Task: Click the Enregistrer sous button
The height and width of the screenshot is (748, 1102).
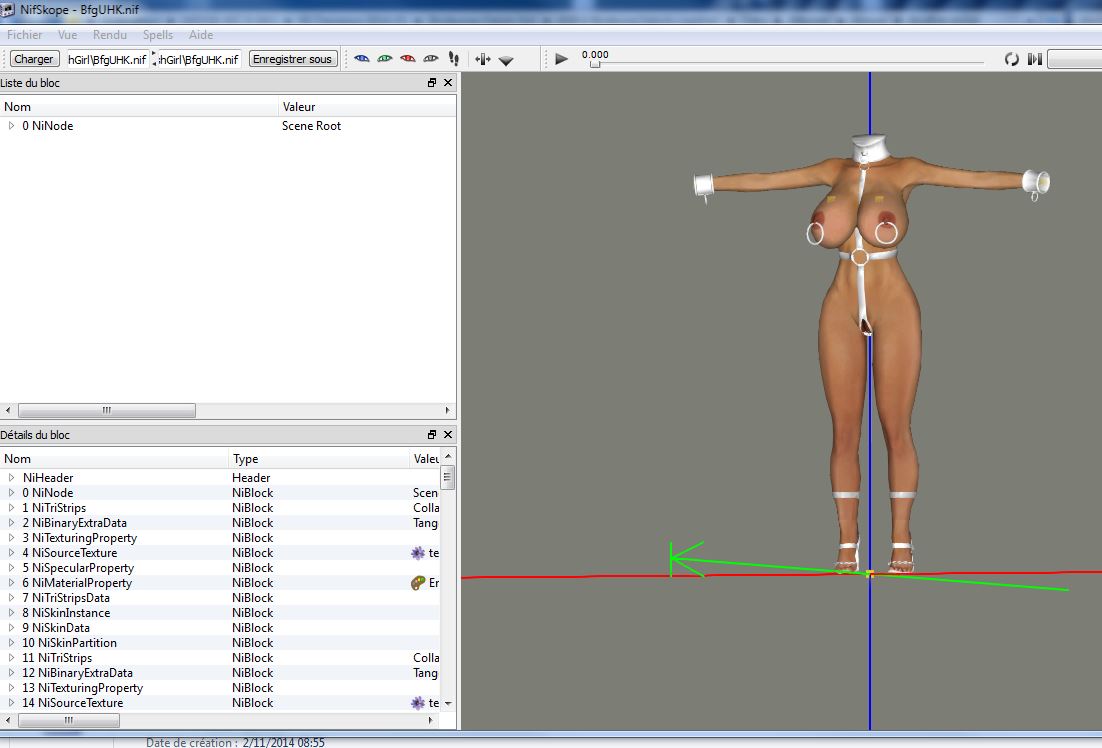Action: [x=292, y=59]
